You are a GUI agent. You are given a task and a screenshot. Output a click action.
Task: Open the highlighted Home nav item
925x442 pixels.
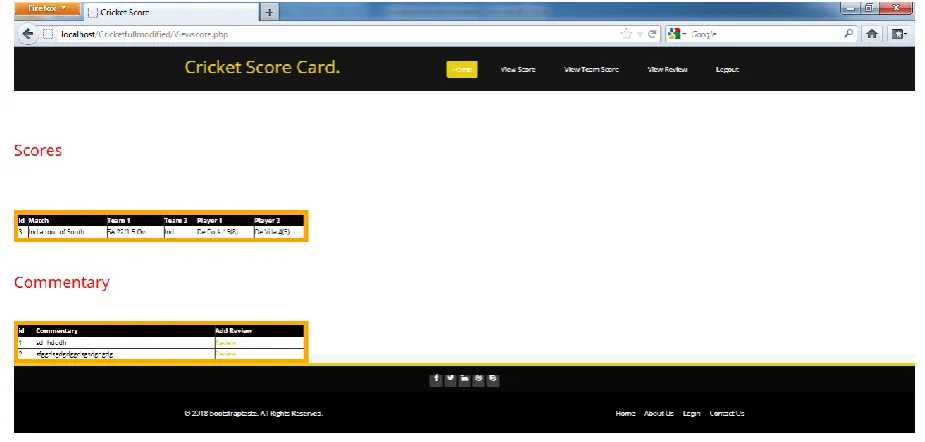pos(461,69)
